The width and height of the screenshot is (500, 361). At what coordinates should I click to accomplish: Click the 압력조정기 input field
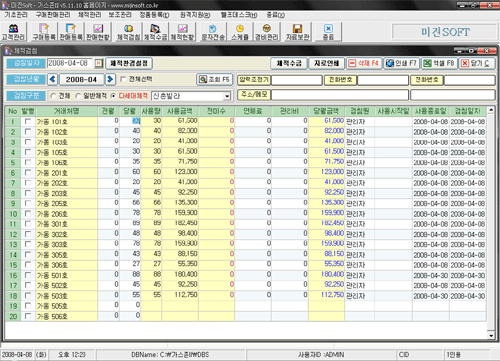tap(296, 80)
